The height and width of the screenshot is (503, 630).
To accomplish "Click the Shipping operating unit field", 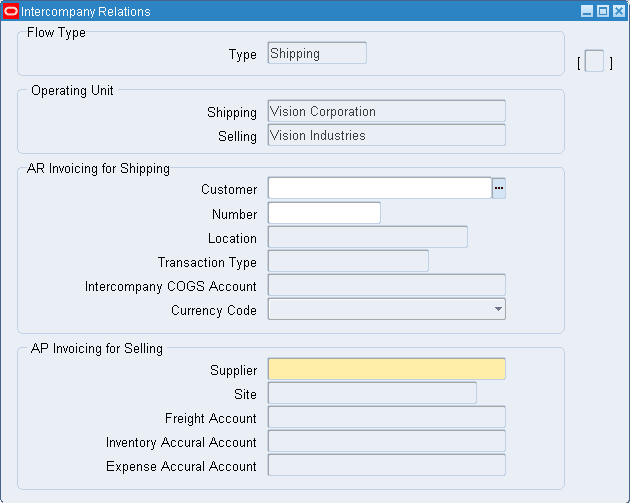I will [386, 112].
